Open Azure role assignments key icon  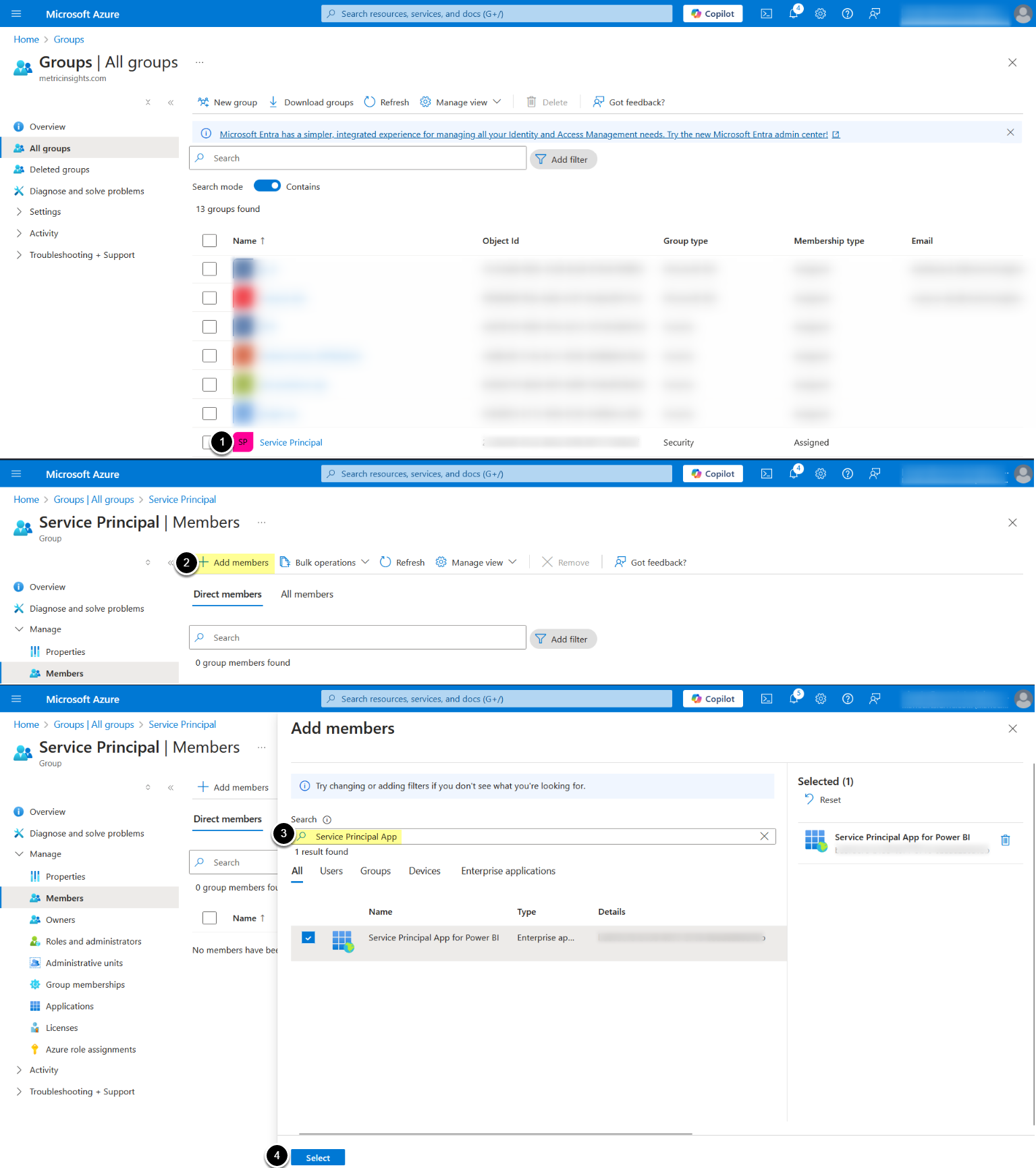[x=35, y=1049]
